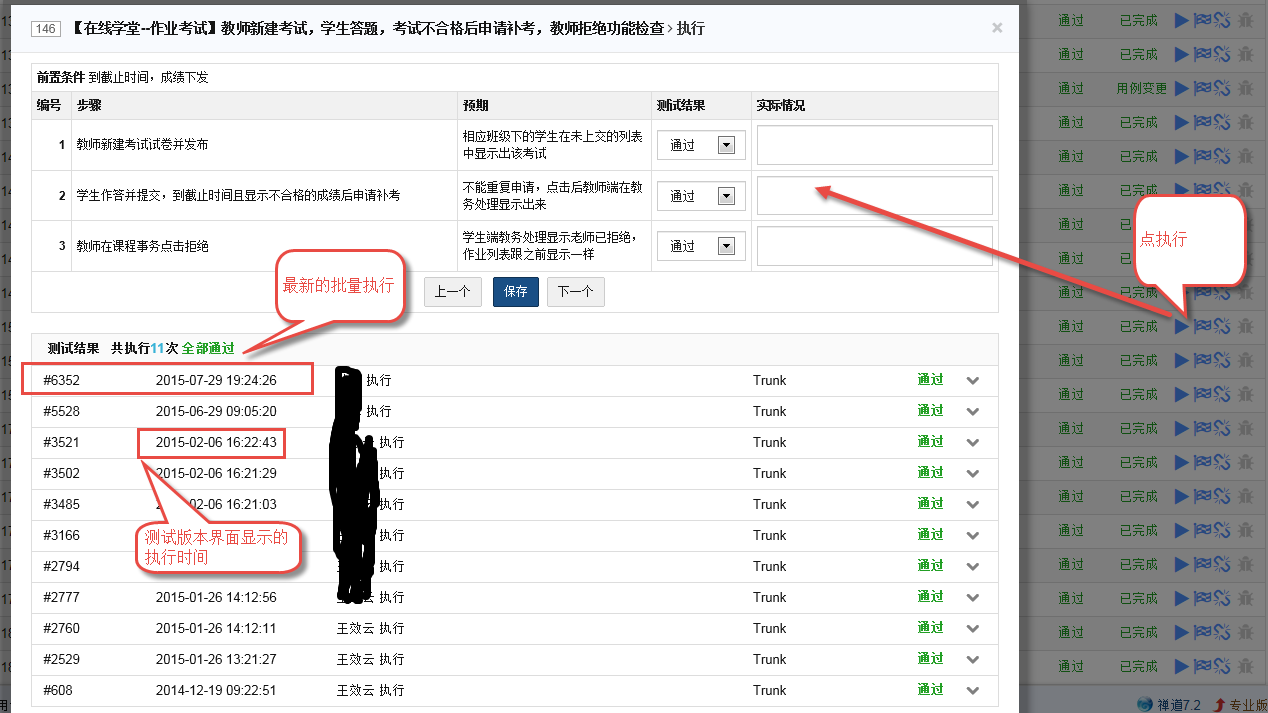Open the result dropdown for step 2
This screenshot has height=713, width=1268.
pos(702,196)
